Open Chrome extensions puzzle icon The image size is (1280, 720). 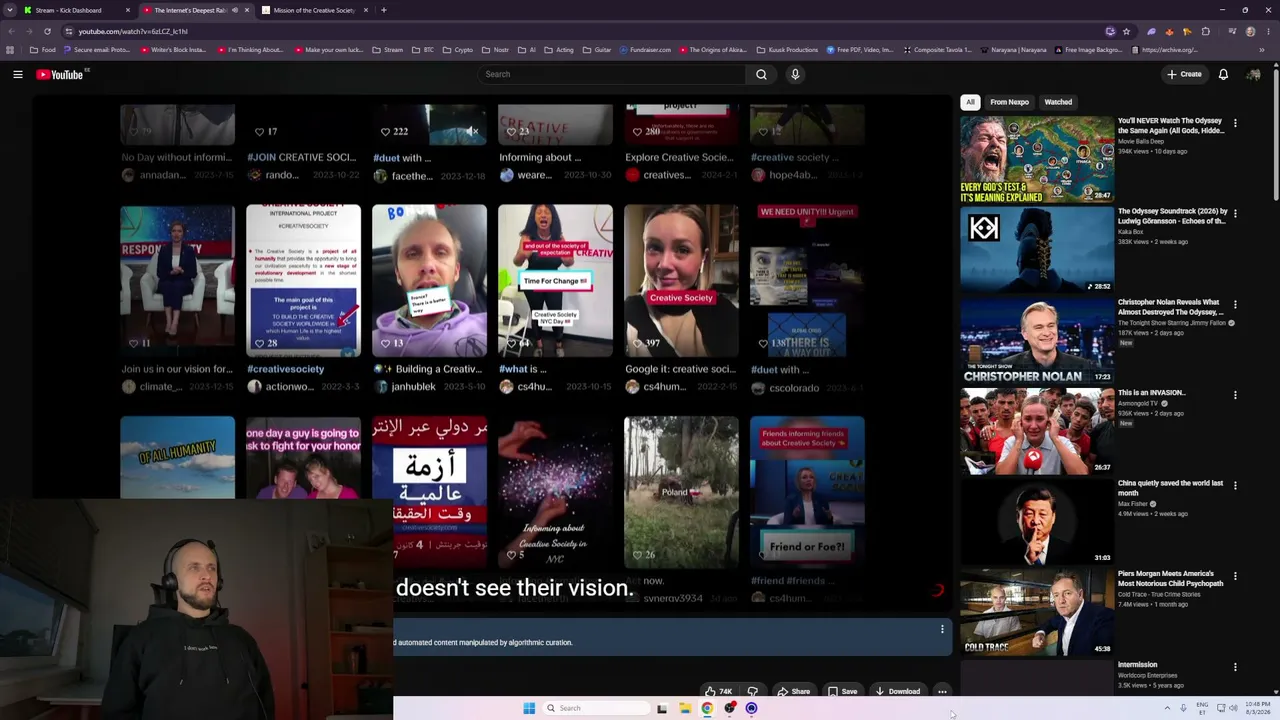[x=1206, y=31]
